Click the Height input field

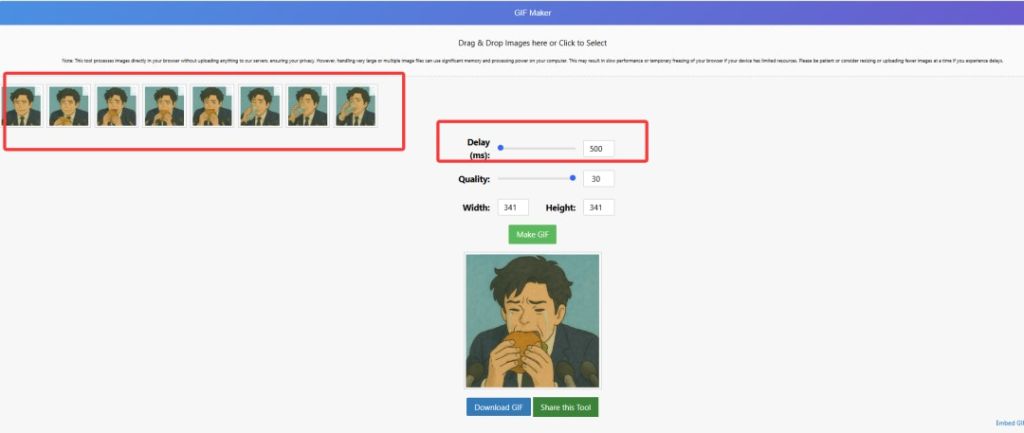(598, 208)
